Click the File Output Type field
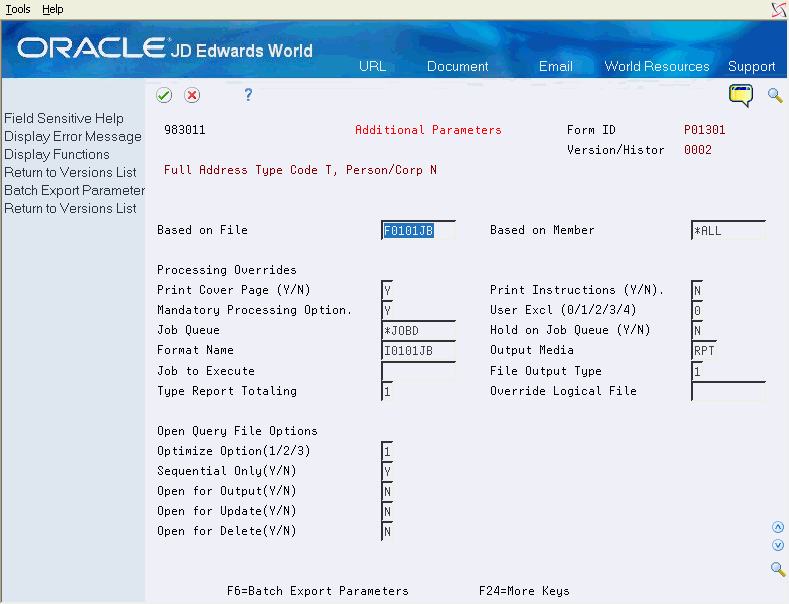789x604 pixels. click(x=697, y=371)
